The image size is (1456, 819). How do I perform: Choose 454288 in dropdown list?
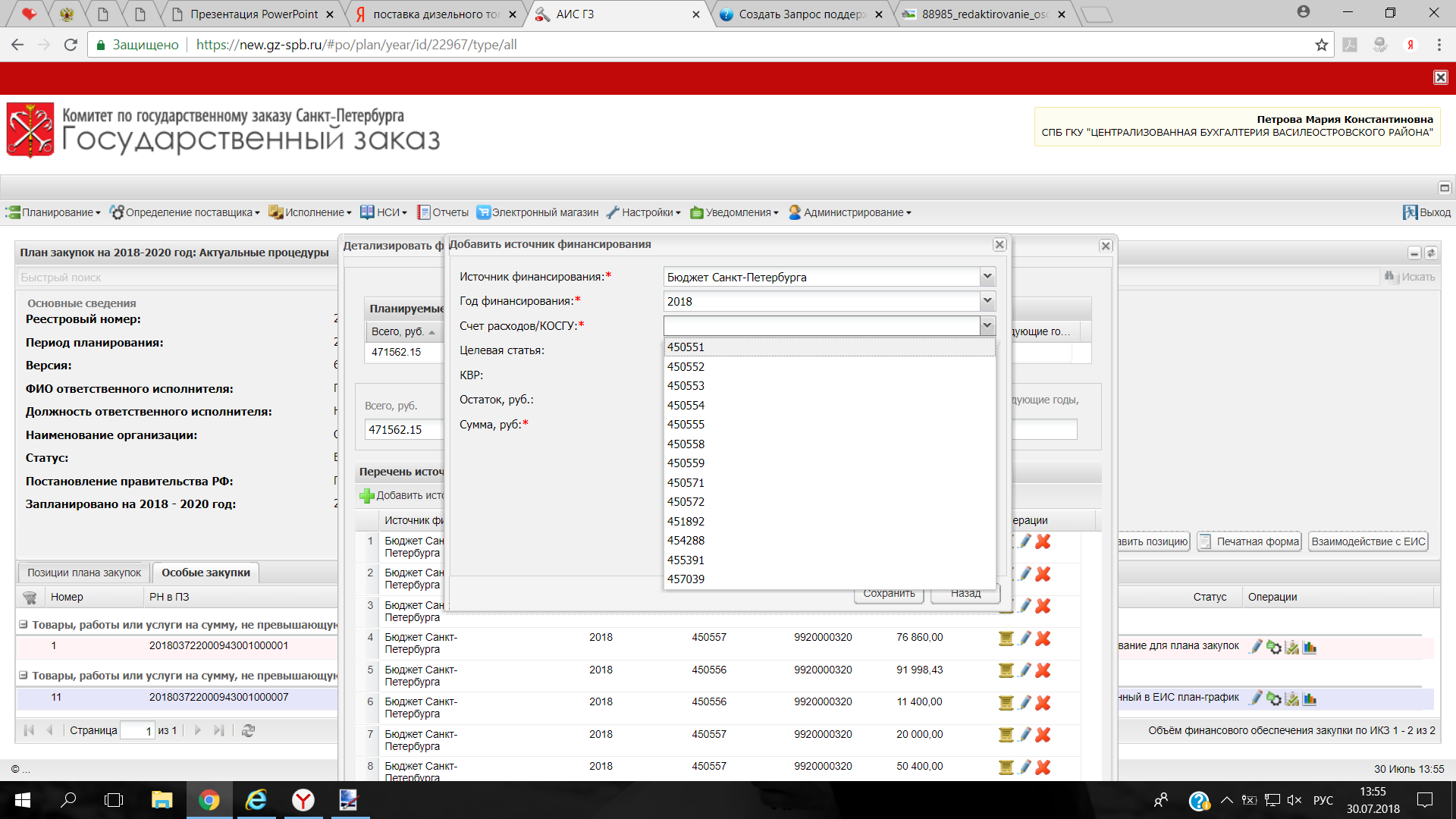coord(686,540)
